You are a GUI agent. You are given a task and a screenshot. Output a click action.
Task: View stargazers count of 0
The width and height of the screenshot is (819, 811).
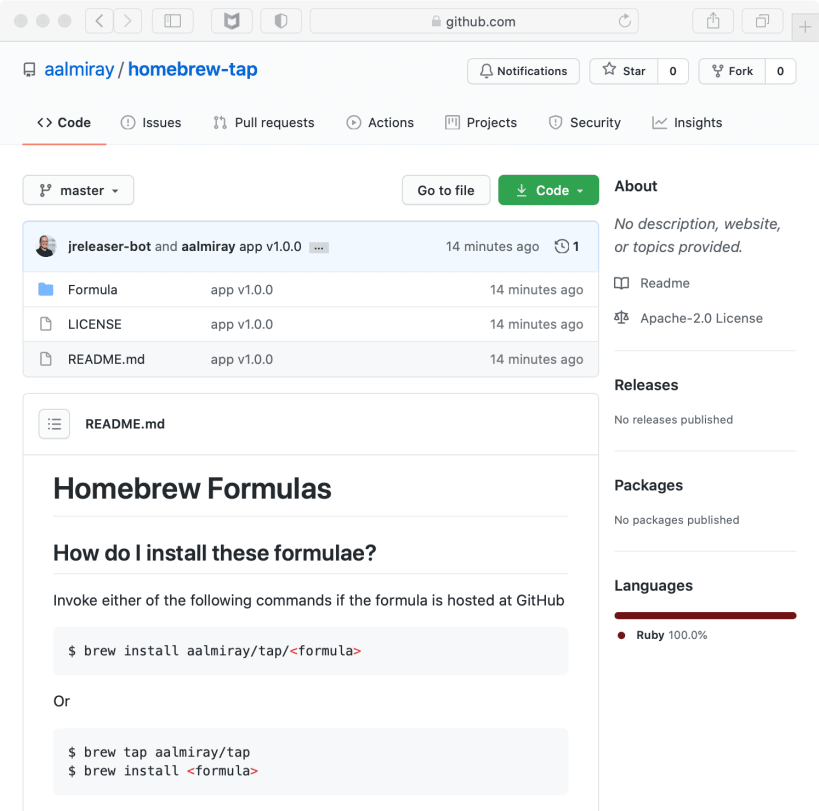(x=673, y=71)
